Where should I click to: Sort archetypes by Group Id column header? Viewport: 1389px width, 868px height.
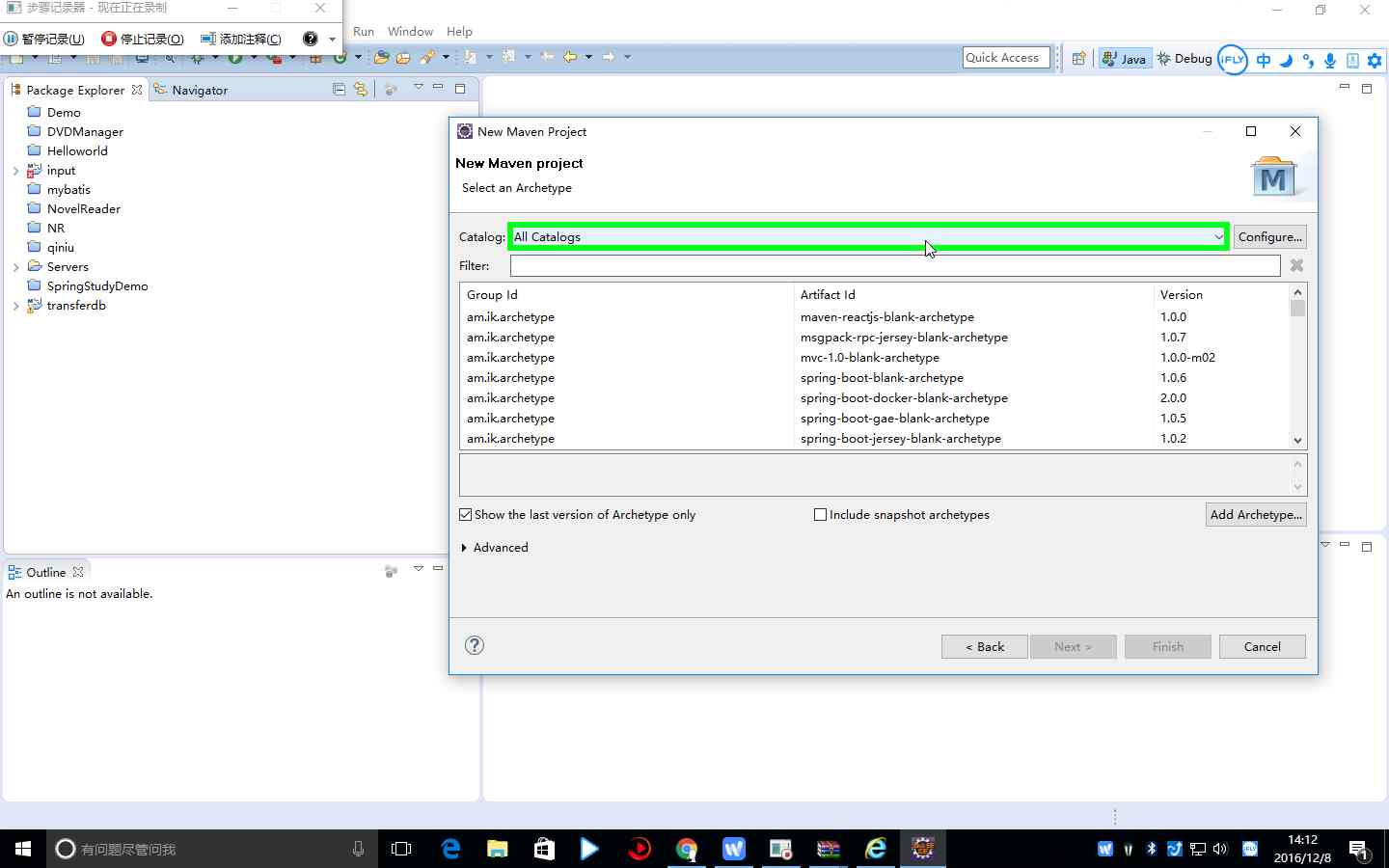(x=627, y=294)
